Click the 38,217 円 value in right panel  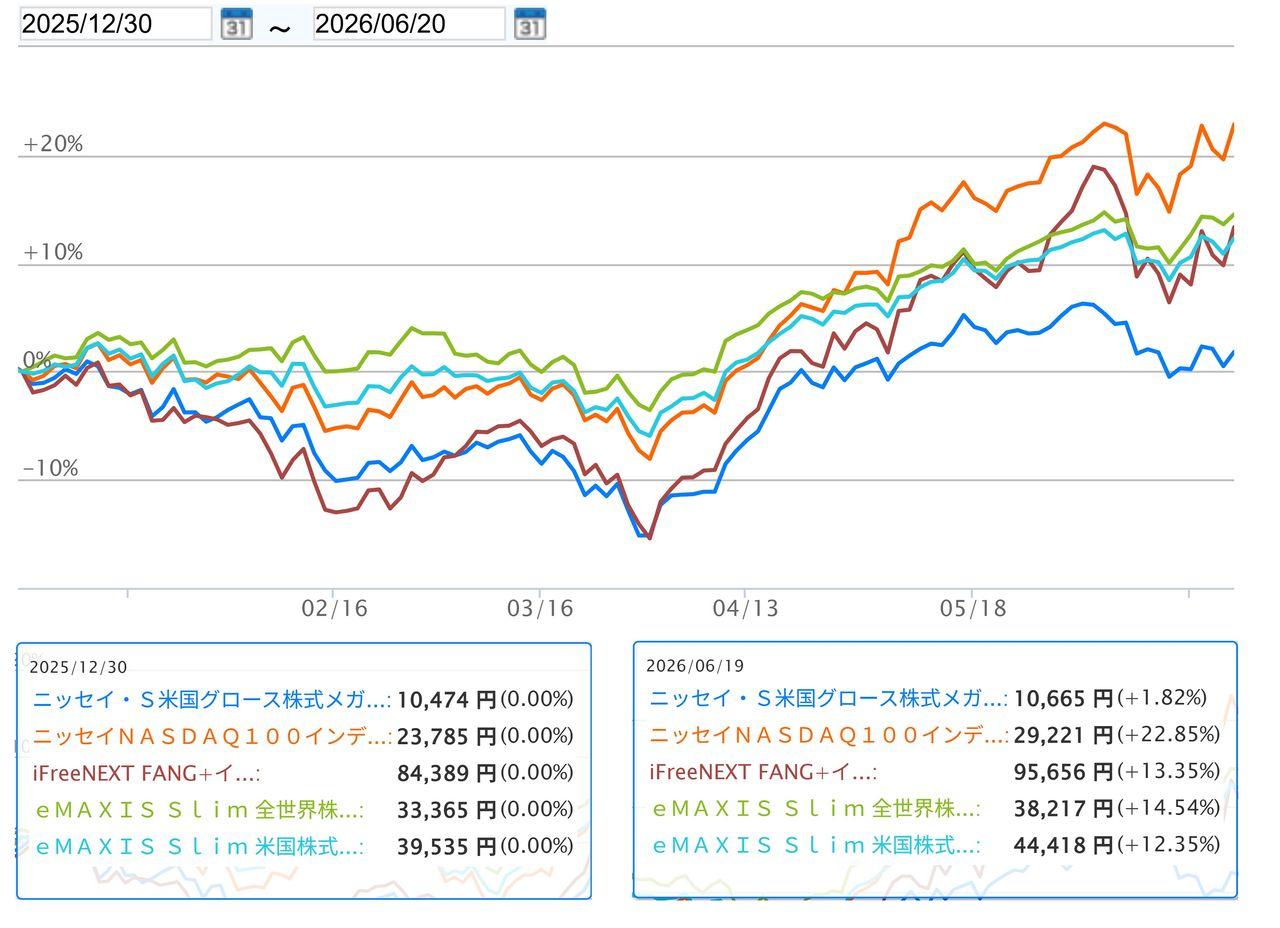1063,808
